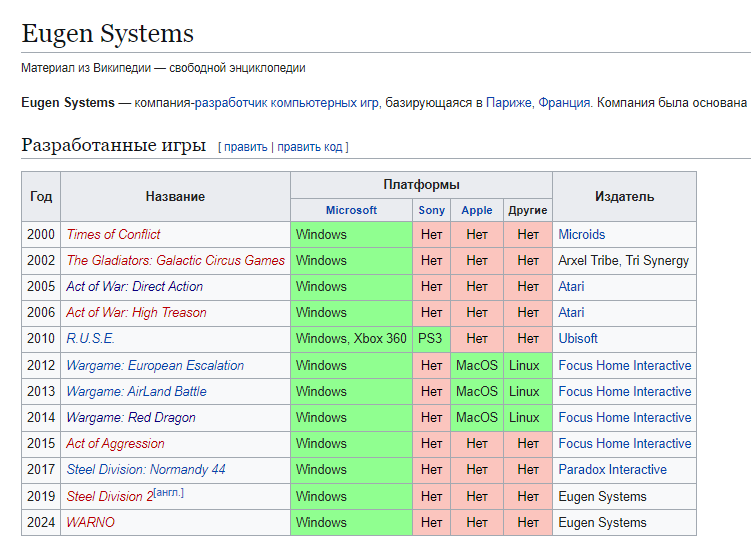
Task: Open the Steel Division 2 red link
Action: pos(110,496)
